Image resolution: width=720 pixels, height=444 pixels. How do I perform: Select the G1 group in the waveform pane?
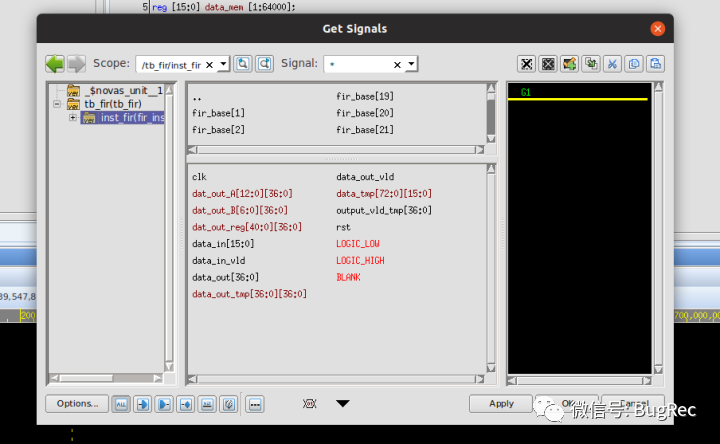click(x=526, y=92)
